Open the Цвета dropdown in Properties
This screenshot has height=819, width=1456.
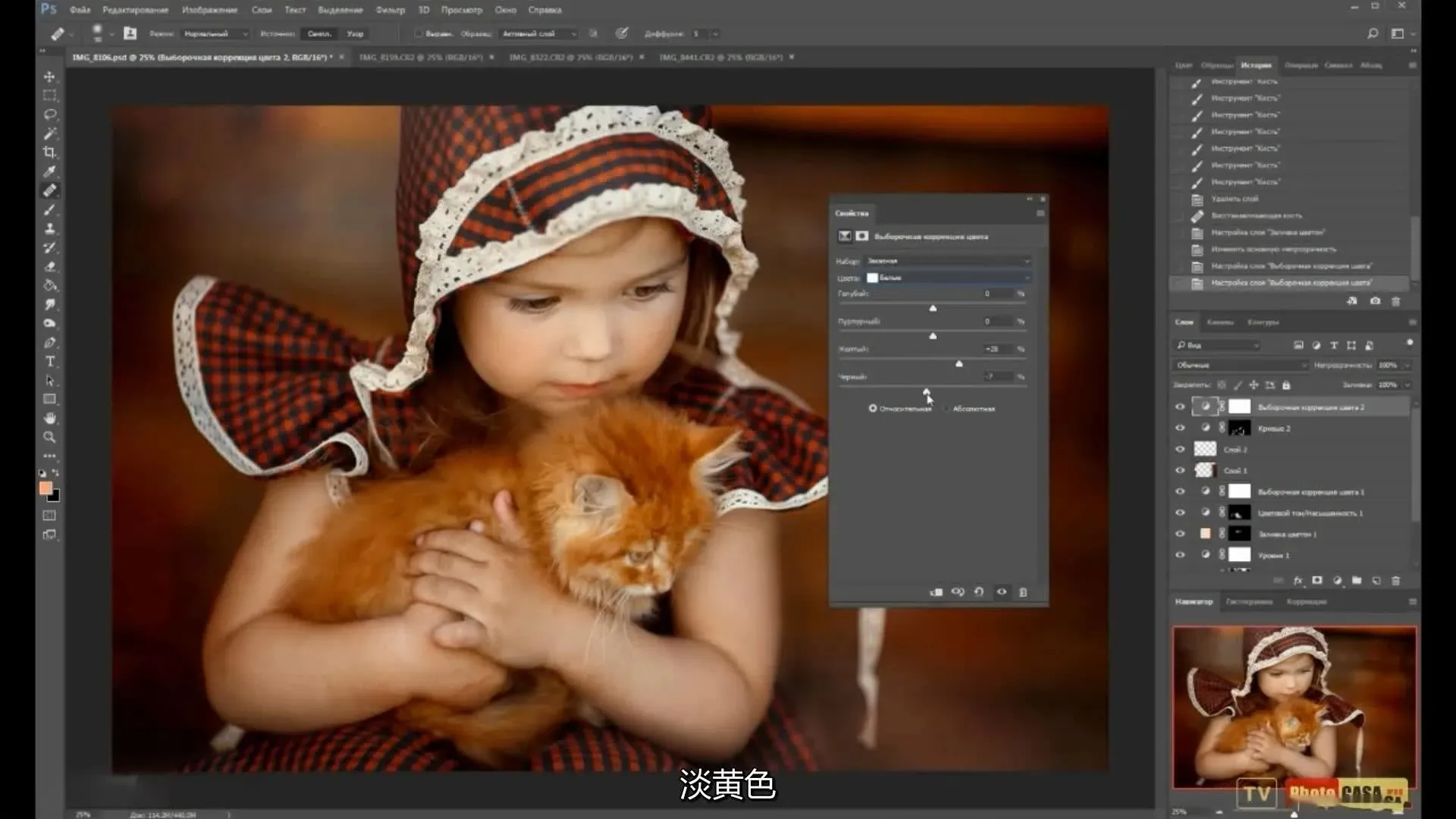click(948, 278)
